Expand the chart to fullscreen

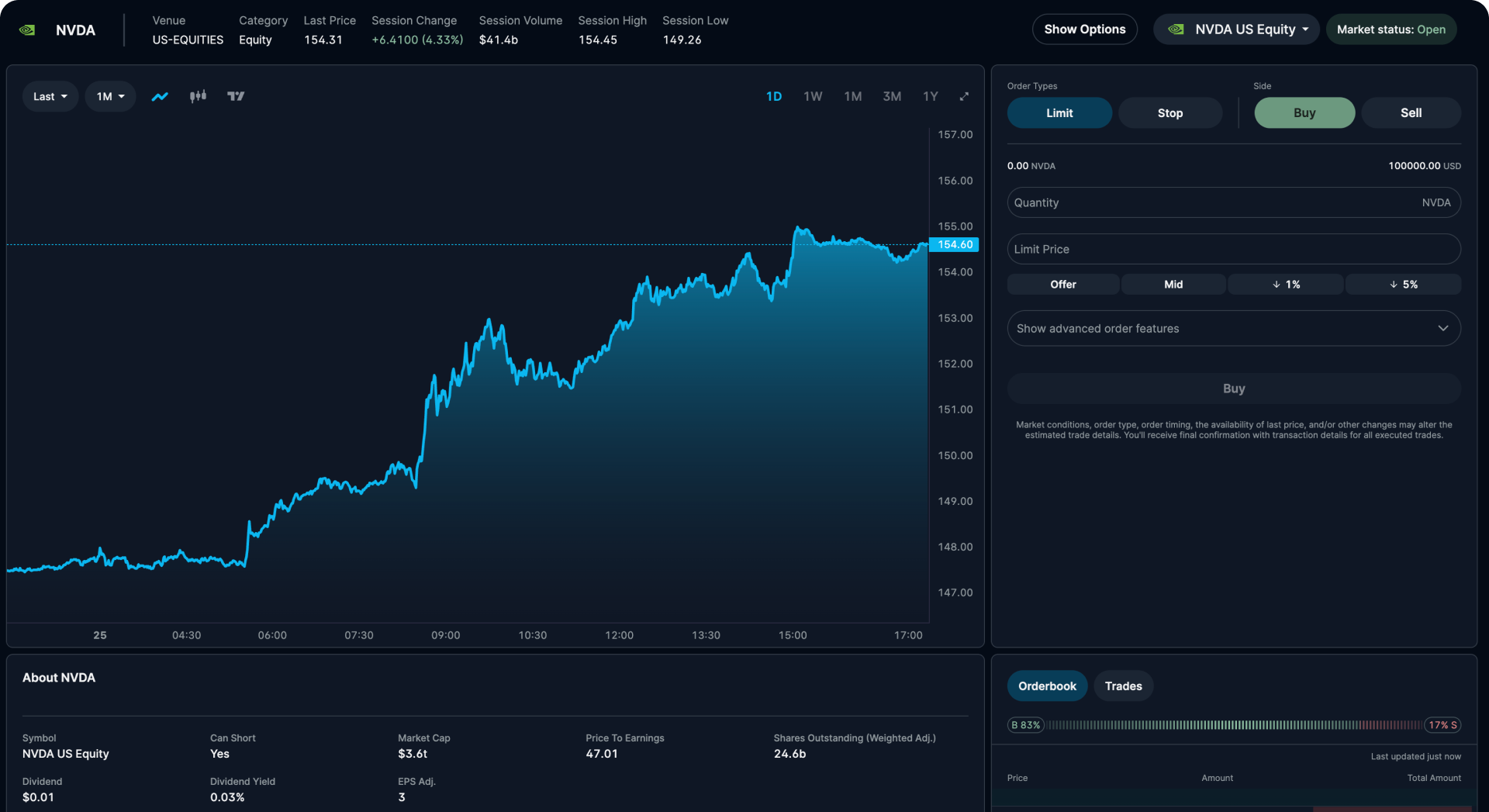pyautogui.click(x=964, y=96)
